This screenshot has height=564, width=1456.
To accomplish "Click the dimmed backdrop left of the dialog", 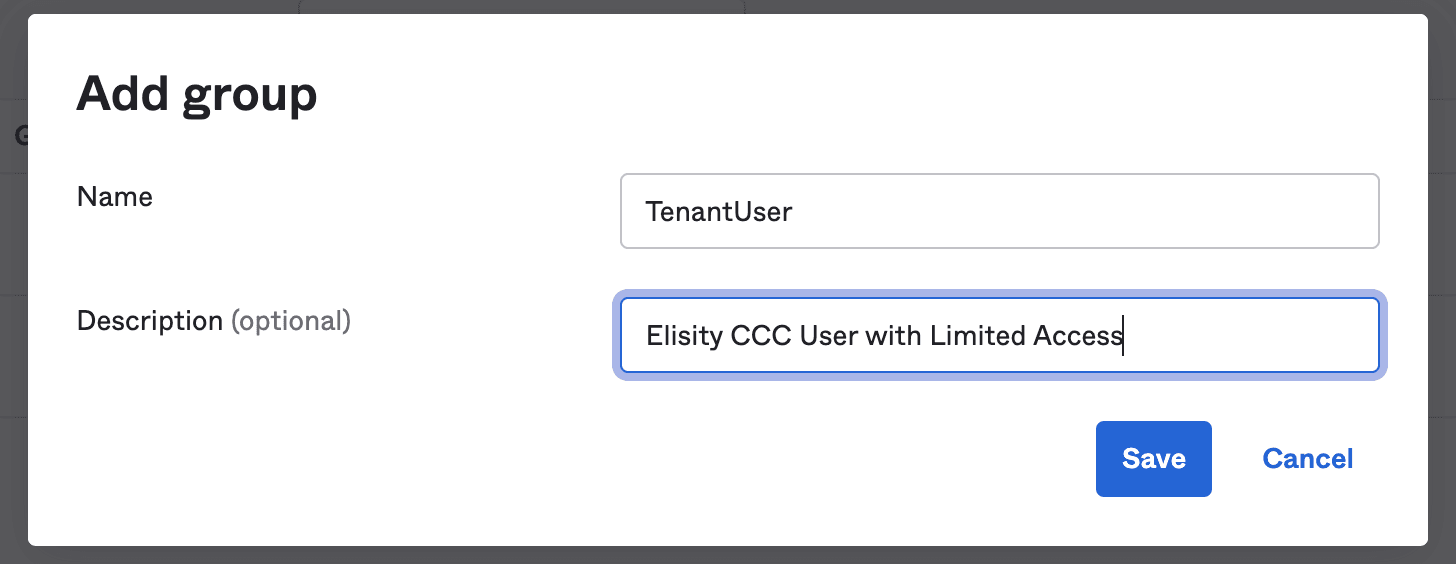I will click(x=13, y=300).
